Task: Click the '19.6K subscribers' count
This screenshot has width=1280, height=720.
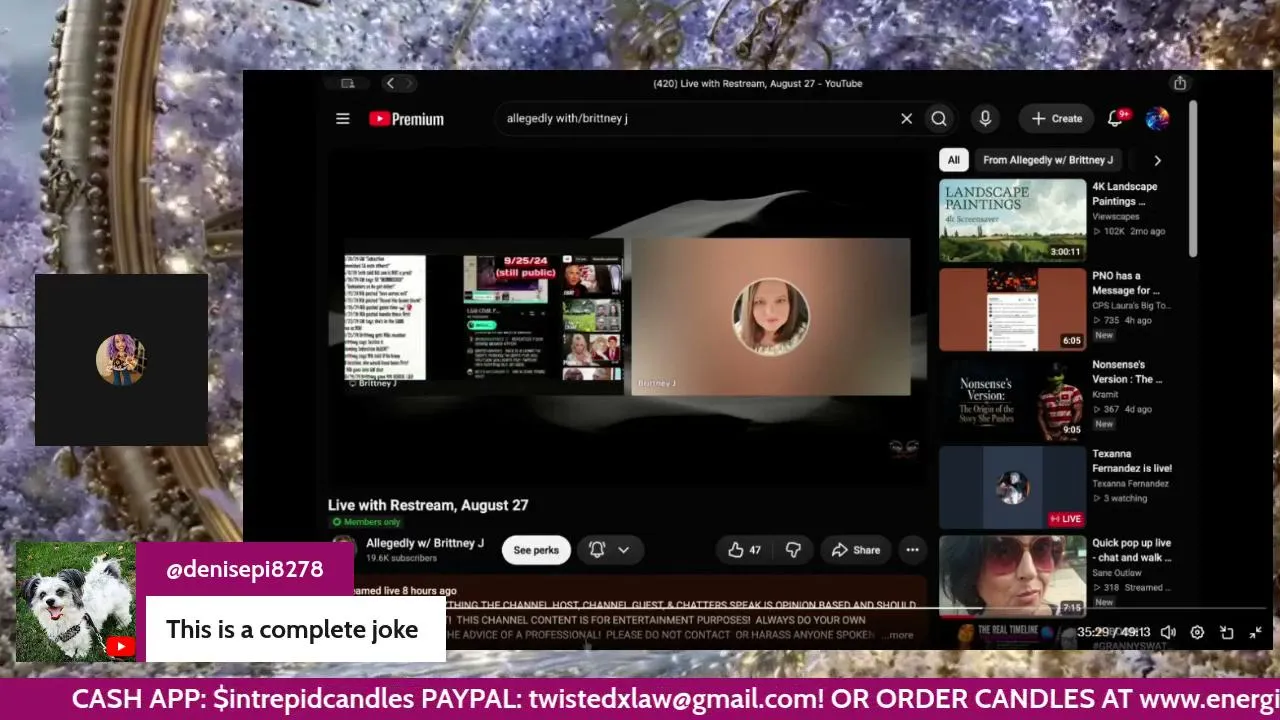Action: (x=401, y=558)
